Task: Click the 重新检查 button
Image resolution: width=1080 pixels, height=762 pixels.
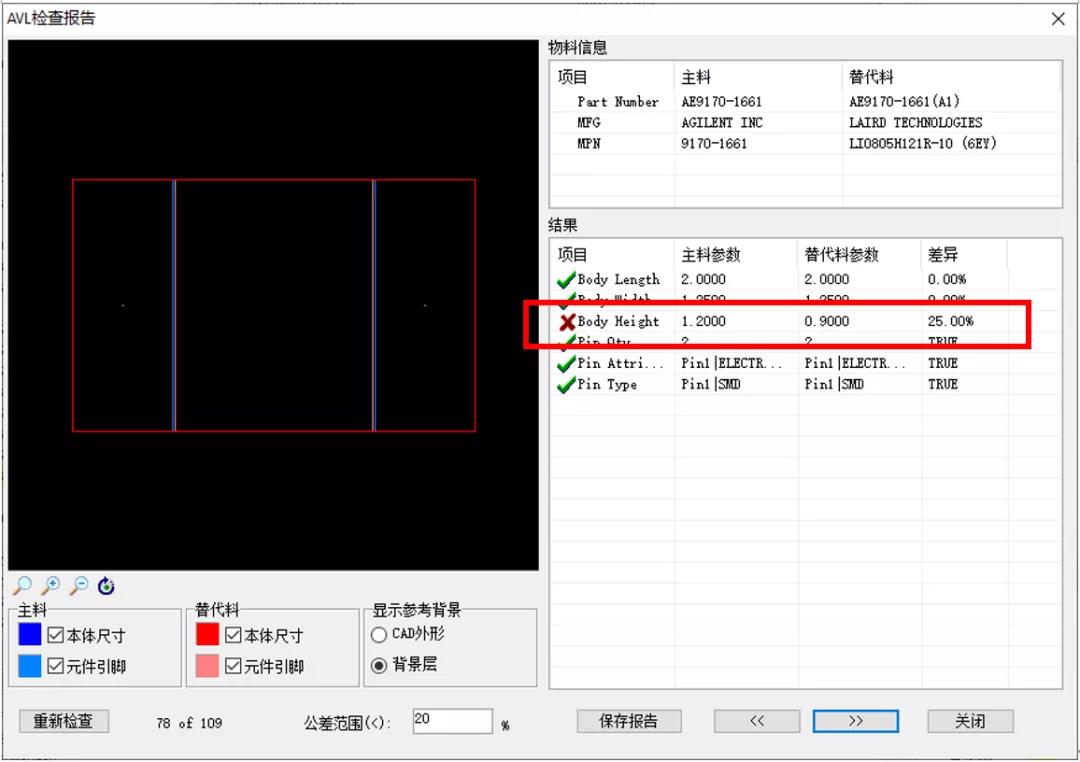Action: click(x=63, y=721)
